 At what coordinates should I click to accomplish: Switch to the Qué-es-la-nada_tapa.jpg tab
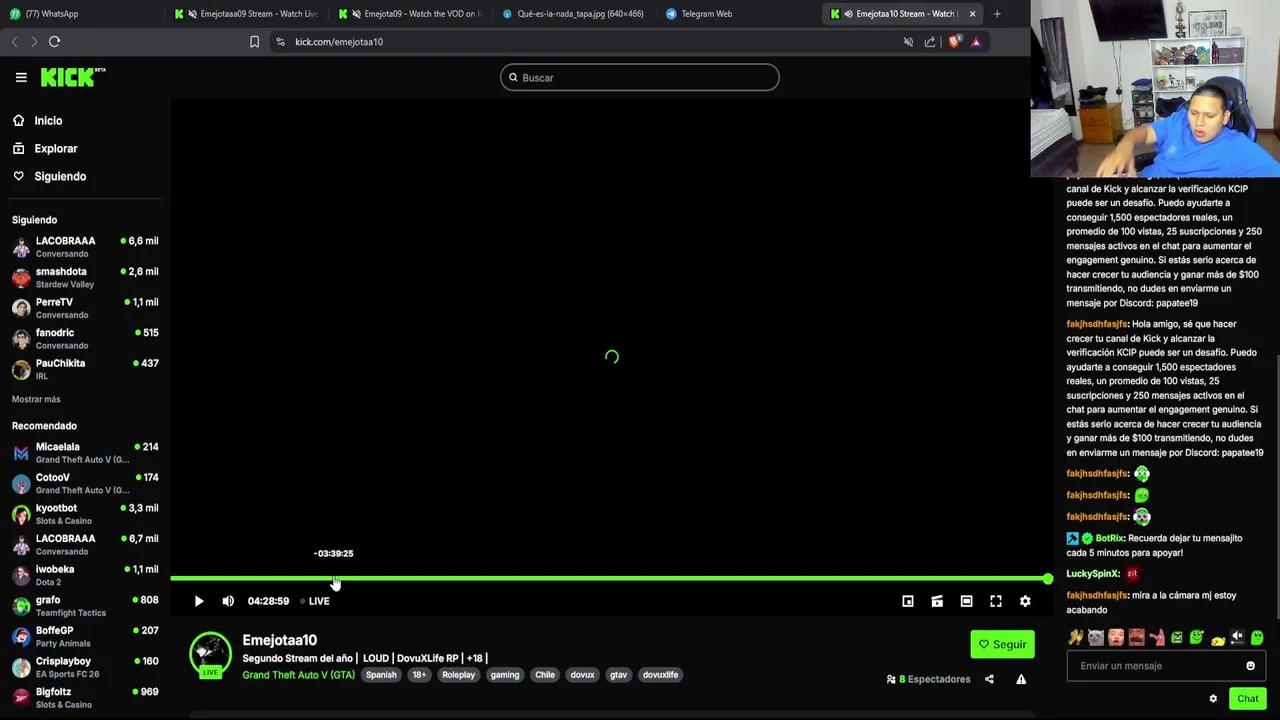[573, 14]
